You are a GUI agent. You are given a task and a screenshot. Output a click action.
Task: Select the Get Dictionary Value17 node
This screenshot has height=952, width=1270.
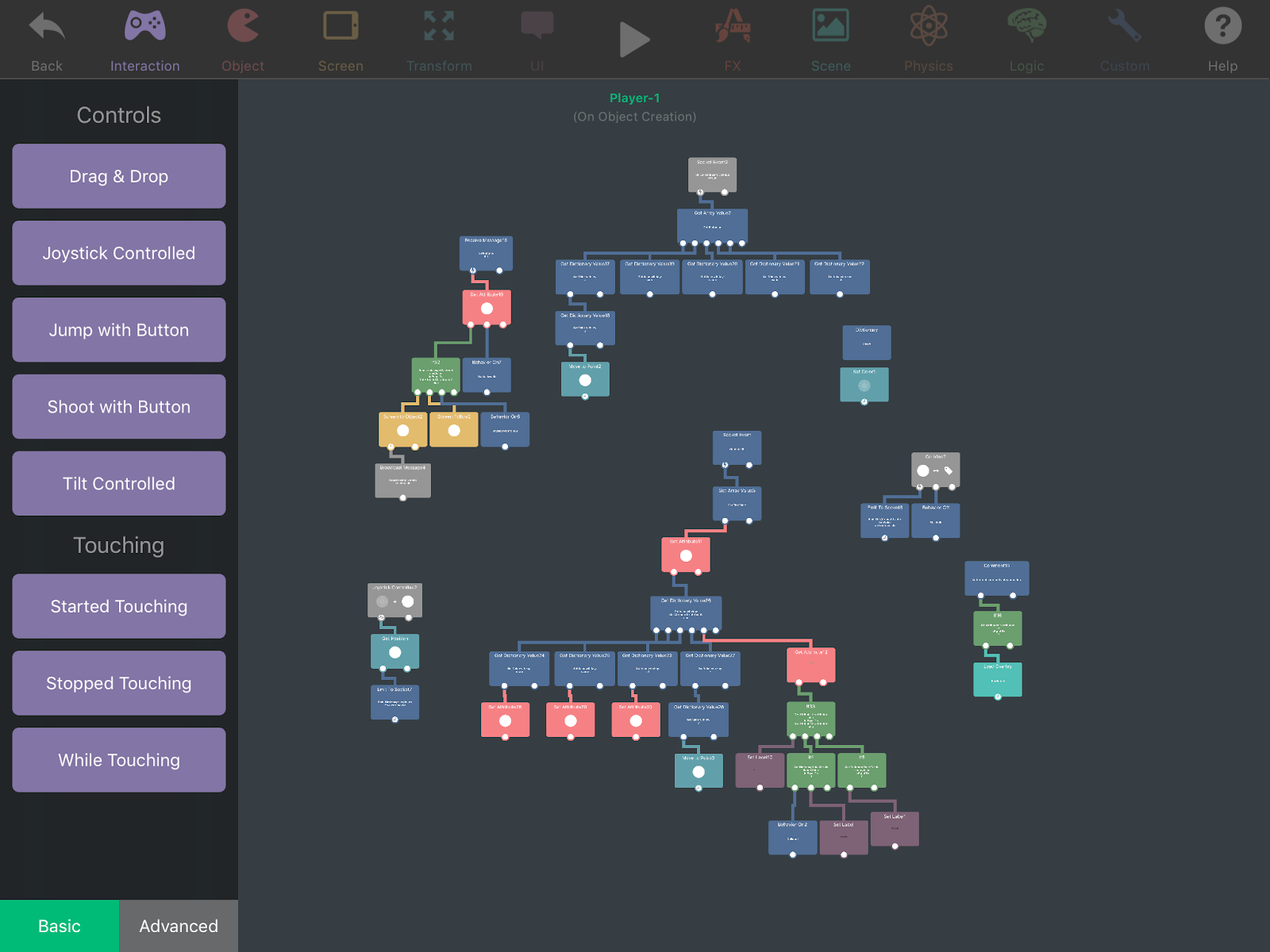pos(585,277)
